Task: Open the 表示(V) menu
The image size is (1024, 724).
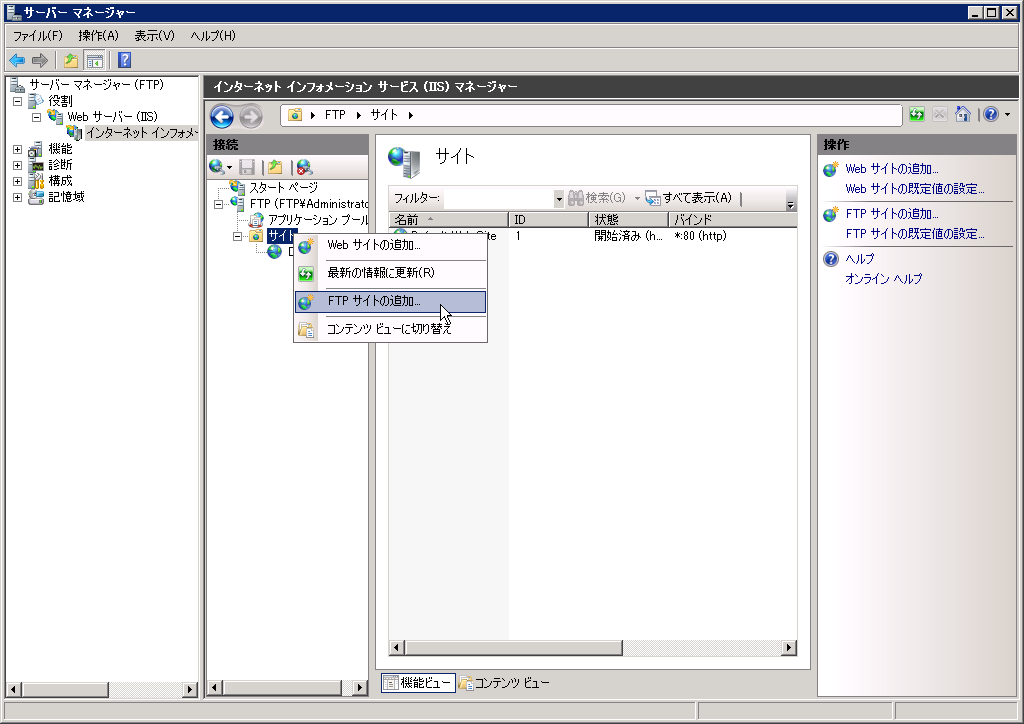Action: click(x=155, y=36)
